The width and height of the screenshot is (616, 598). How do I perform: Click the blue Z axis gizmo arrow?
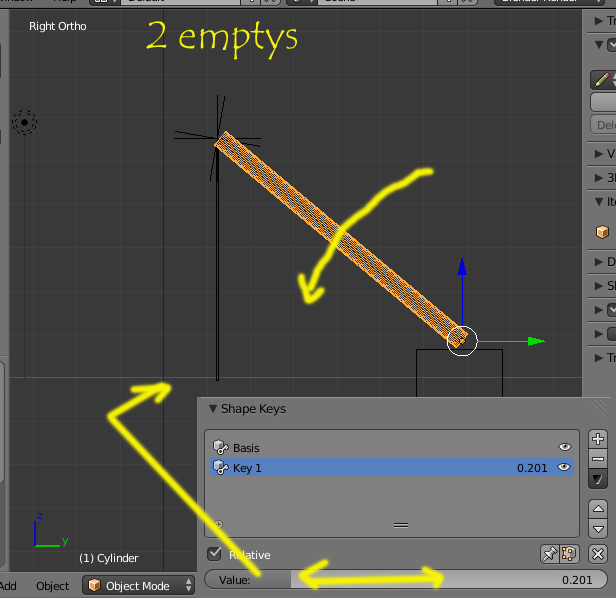[x=462, y=267]
